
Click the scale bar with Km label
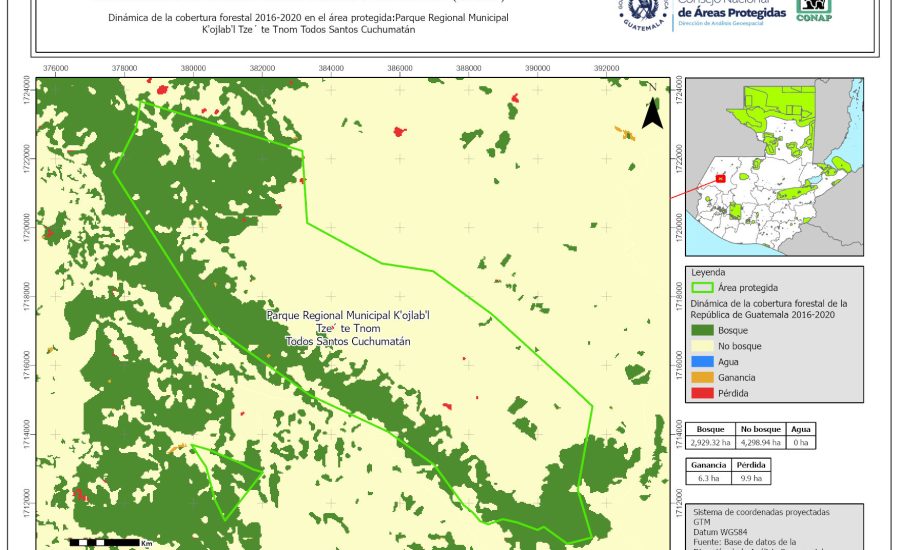[110, 542]
